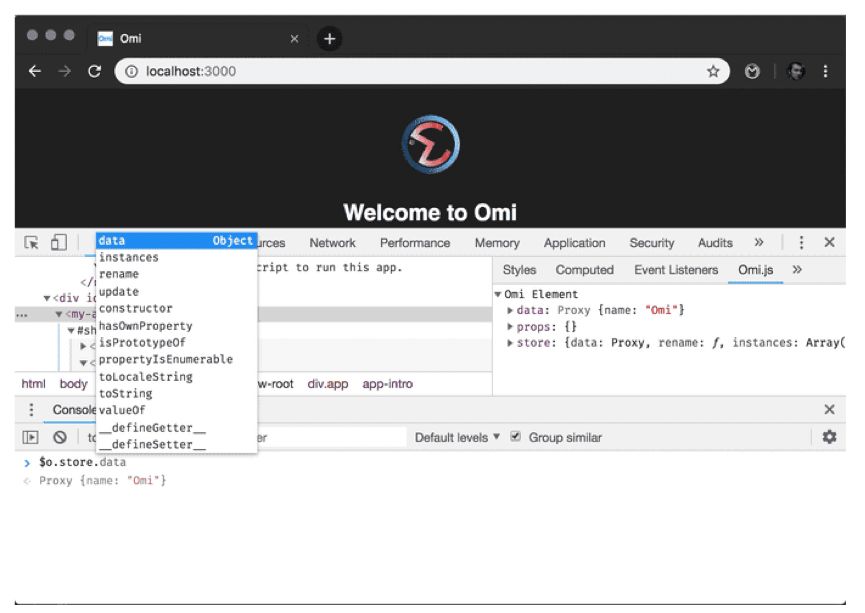Show the console sidebar
This screenshot has width=865, height=613.
coord(30,438)
